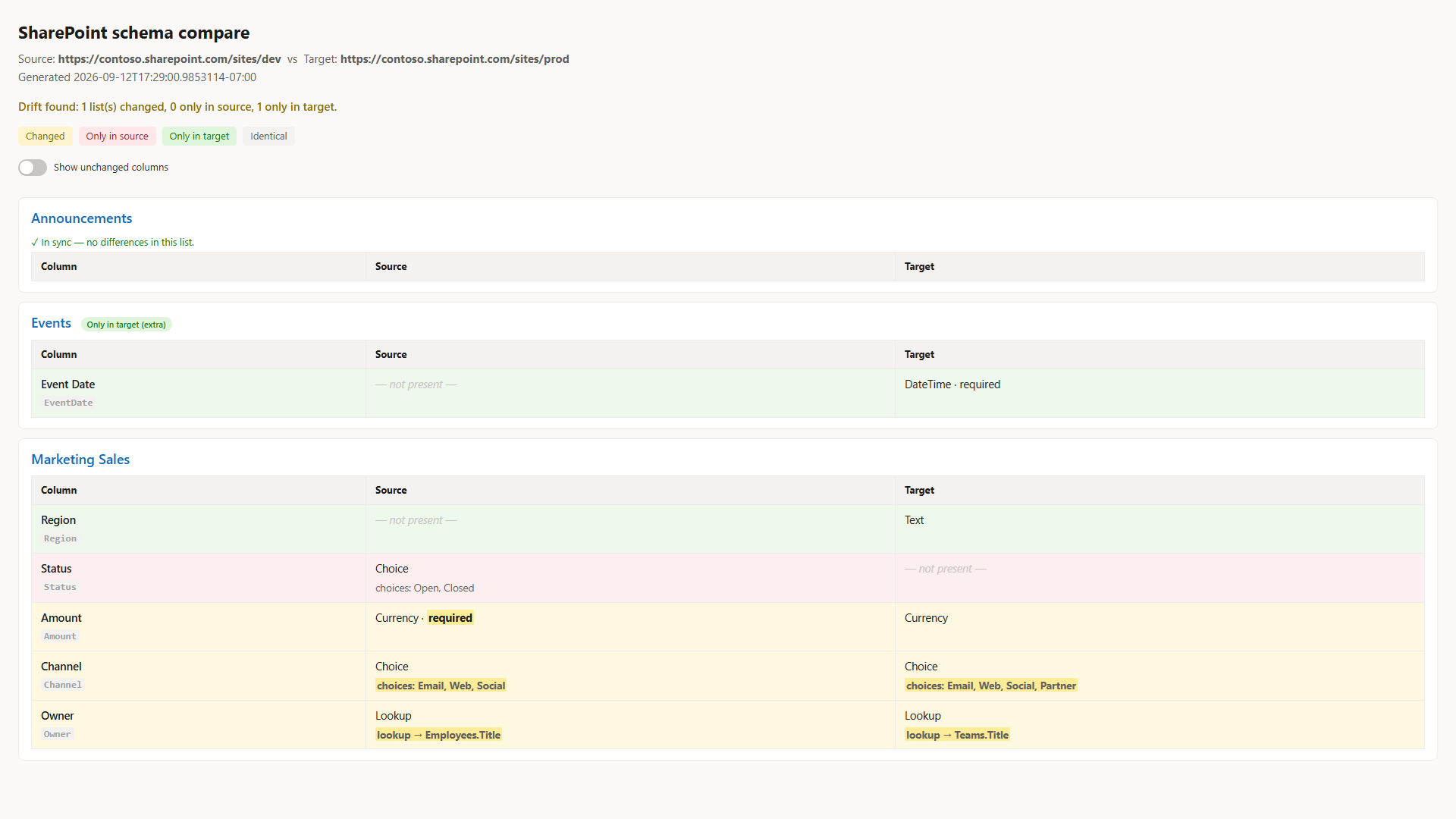Click choices: Open, Closed text
This screenshot has height=819, width=1456.
pos(425,588)
